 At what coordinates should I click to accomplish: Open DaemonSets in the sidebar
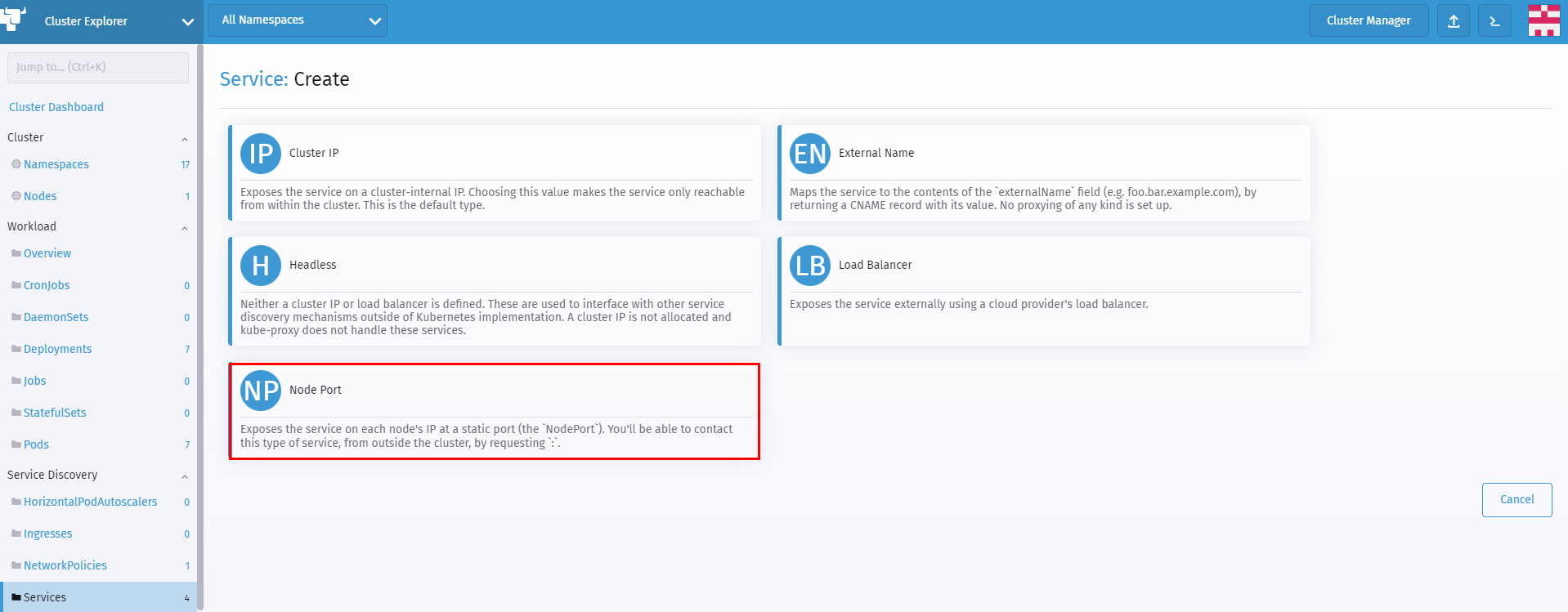coord(56,317)
